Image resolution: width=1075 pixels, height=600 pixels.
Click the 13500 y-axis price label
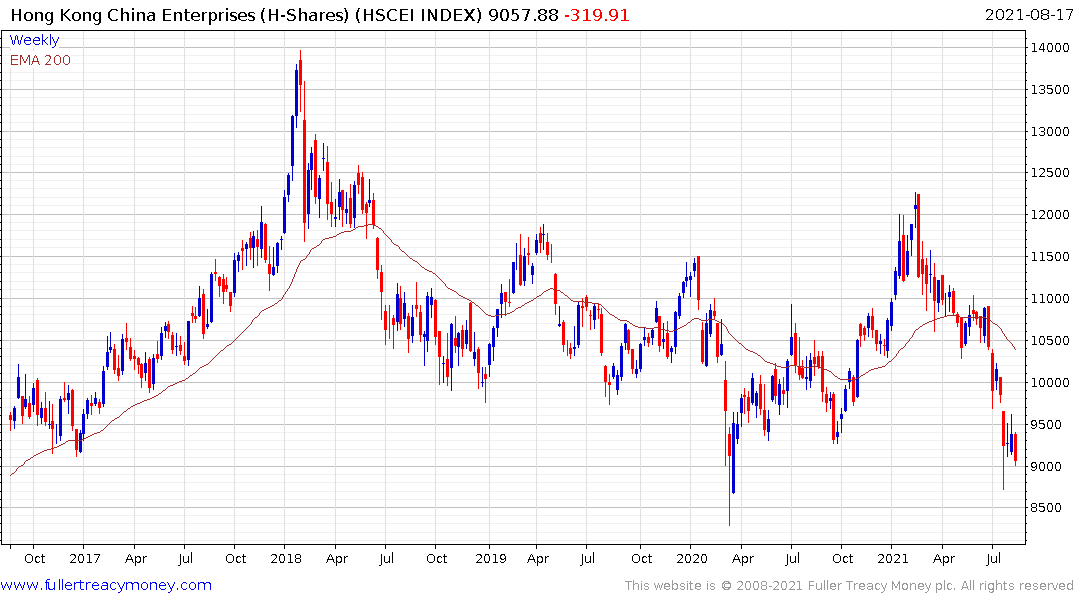1050,90
